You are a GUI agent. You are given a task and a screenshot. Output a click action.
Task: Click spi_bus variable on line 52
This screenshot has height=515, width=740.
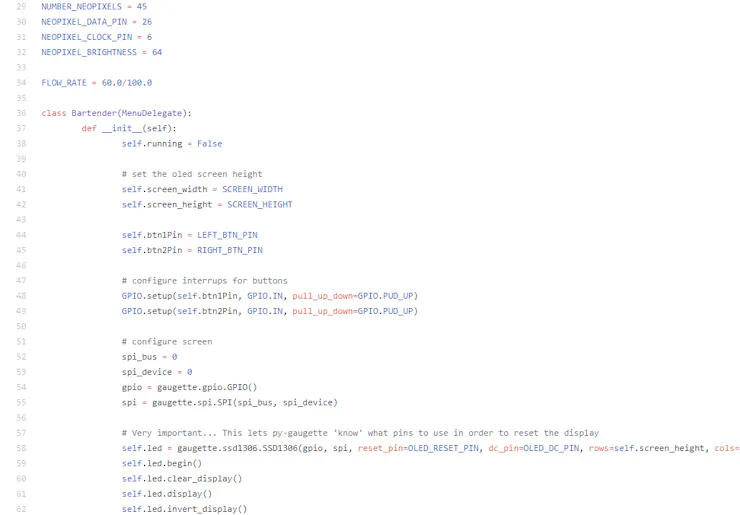point(139,357)
